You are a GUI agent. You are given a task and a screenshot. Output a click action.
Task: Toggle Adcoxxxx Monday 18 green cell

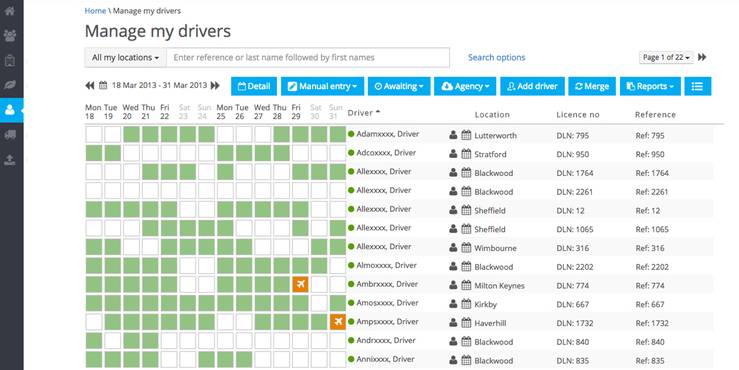(94, 153)
